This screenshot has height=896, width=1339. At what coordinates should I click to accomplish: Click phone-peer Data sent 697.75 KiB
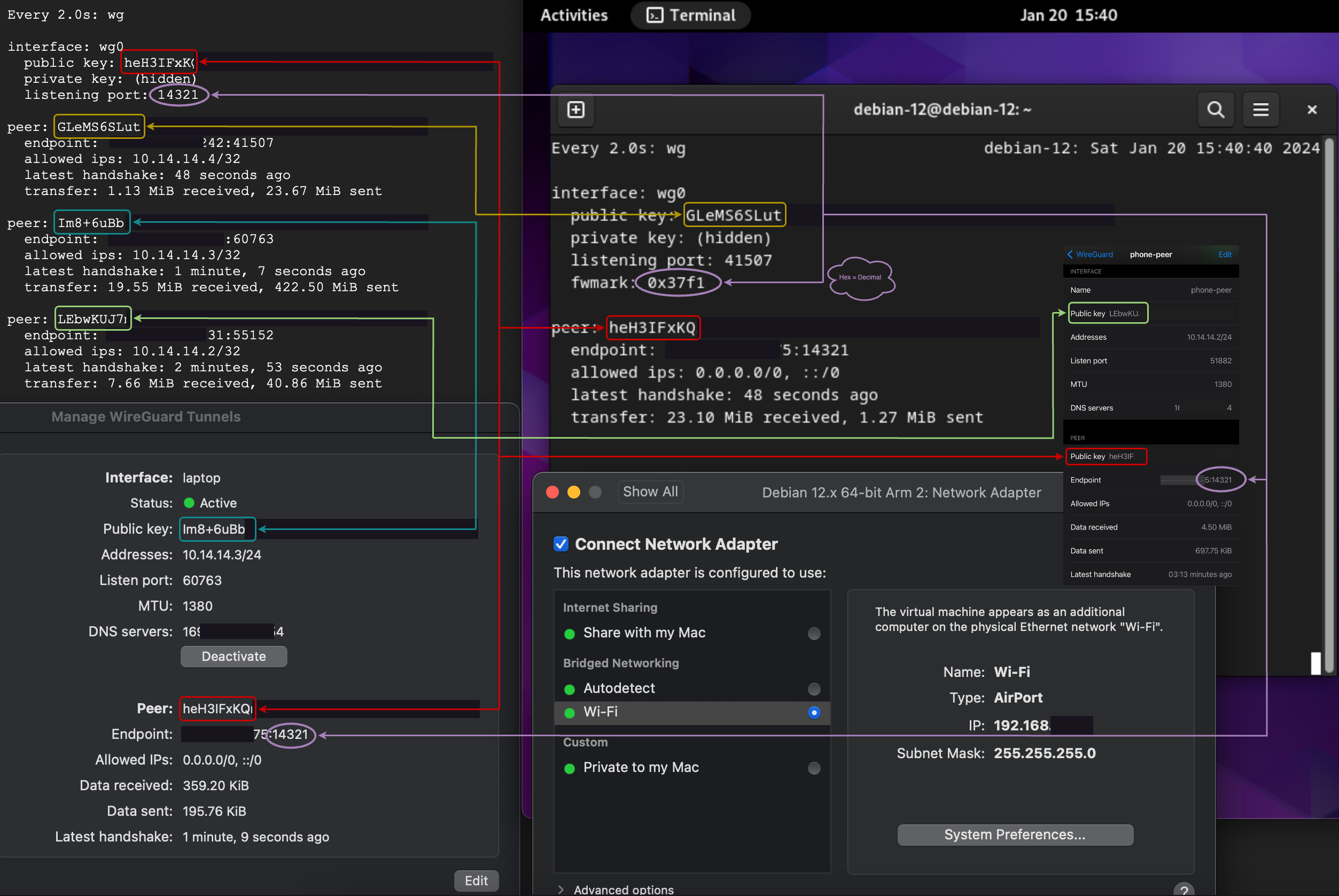tap(1213, 551)
